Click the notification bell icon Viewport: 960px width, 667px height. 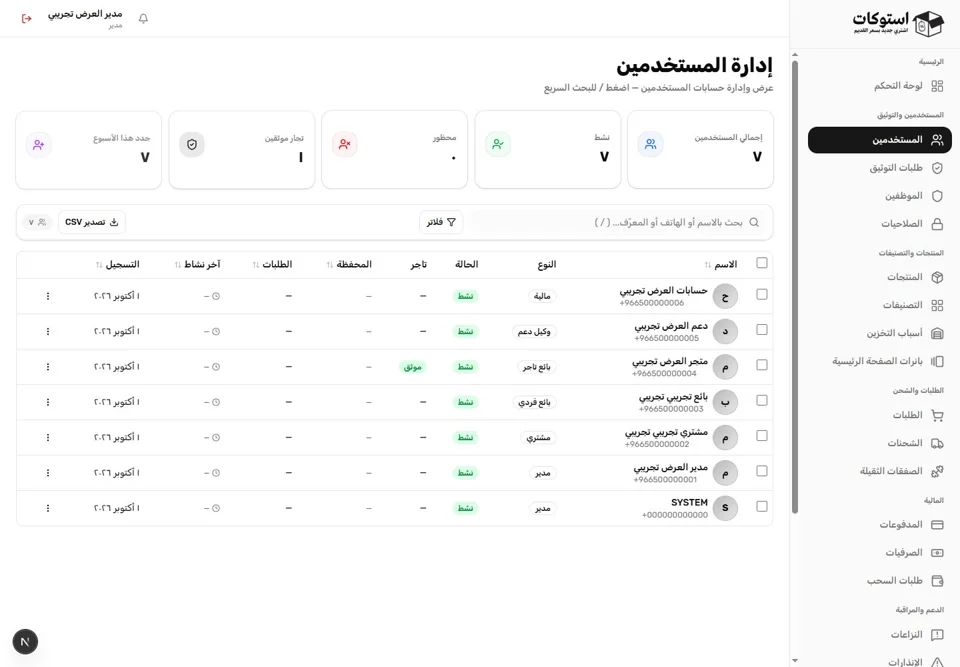click(x=143, y=18)
